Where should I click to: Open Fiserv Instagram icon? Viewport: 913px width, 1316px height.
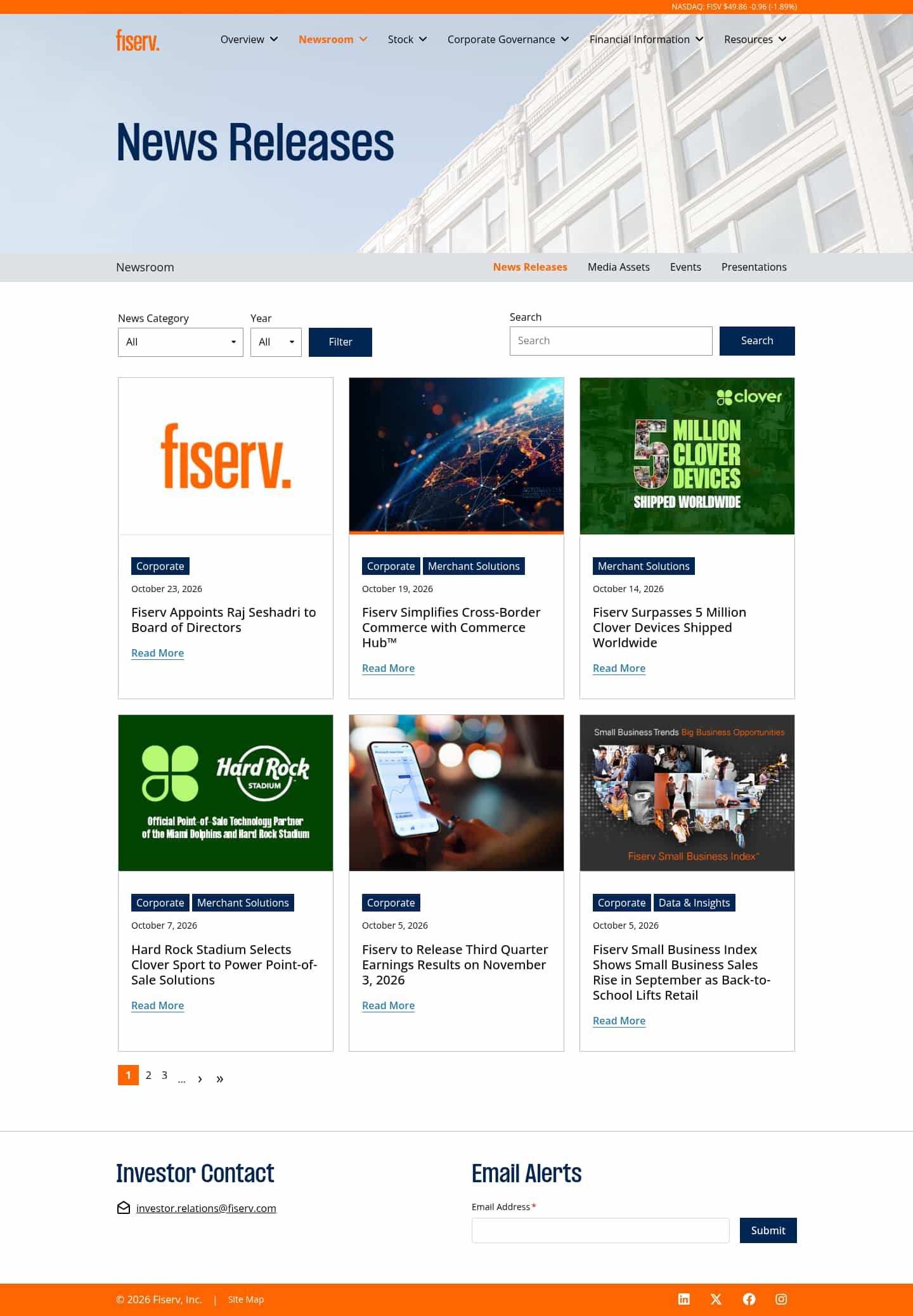click(x=781, y=1299)
